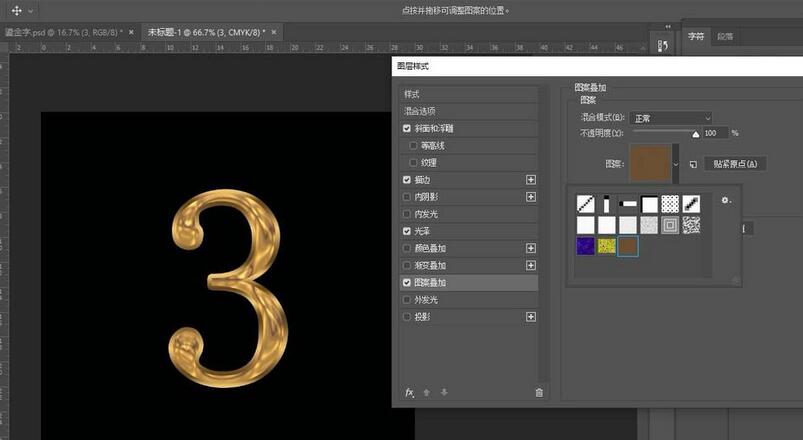Open the fx effects menu icon
803x440 pixels.
409,392
